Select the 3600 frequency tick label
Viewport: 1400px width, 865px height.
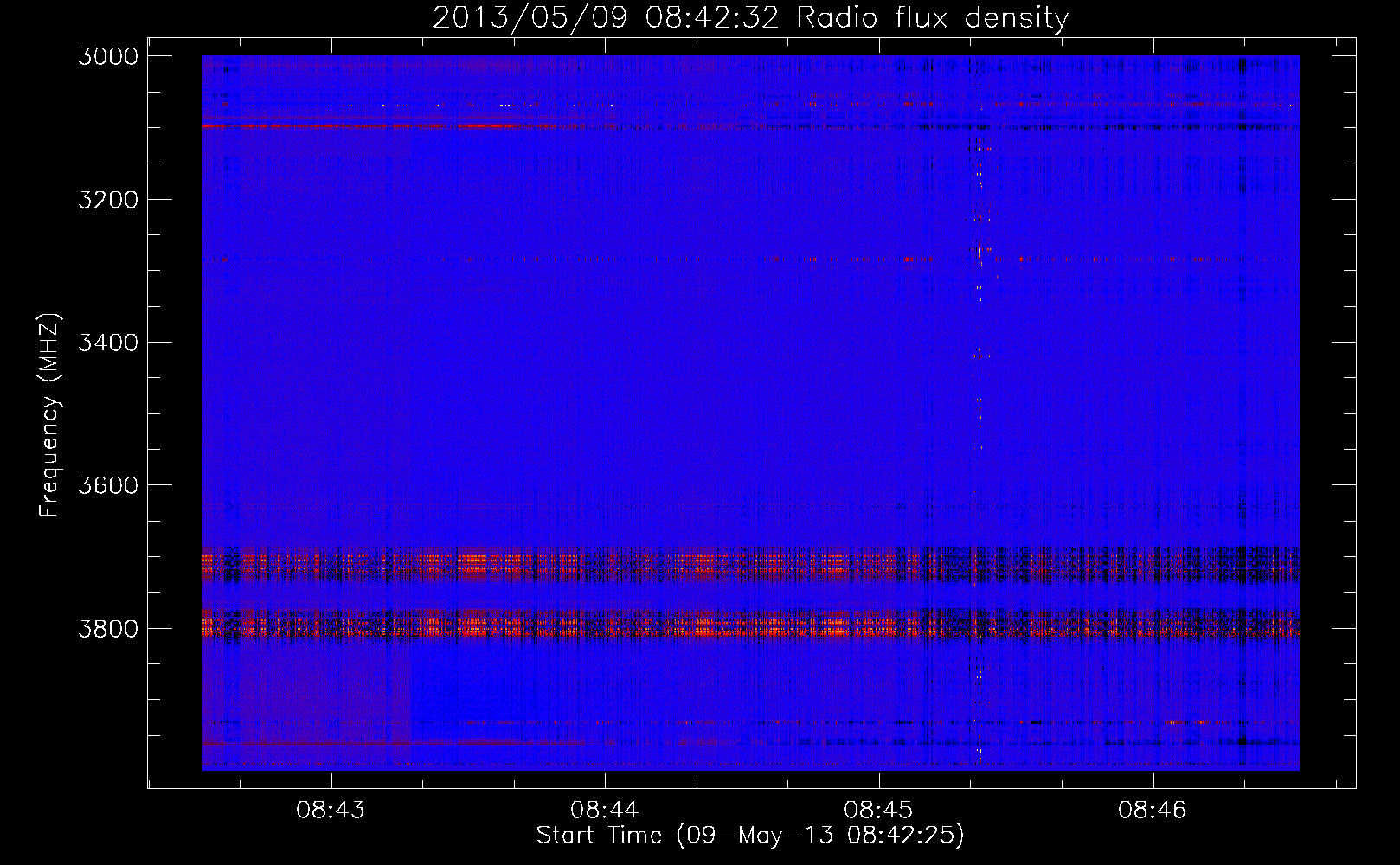pos(108,485)
